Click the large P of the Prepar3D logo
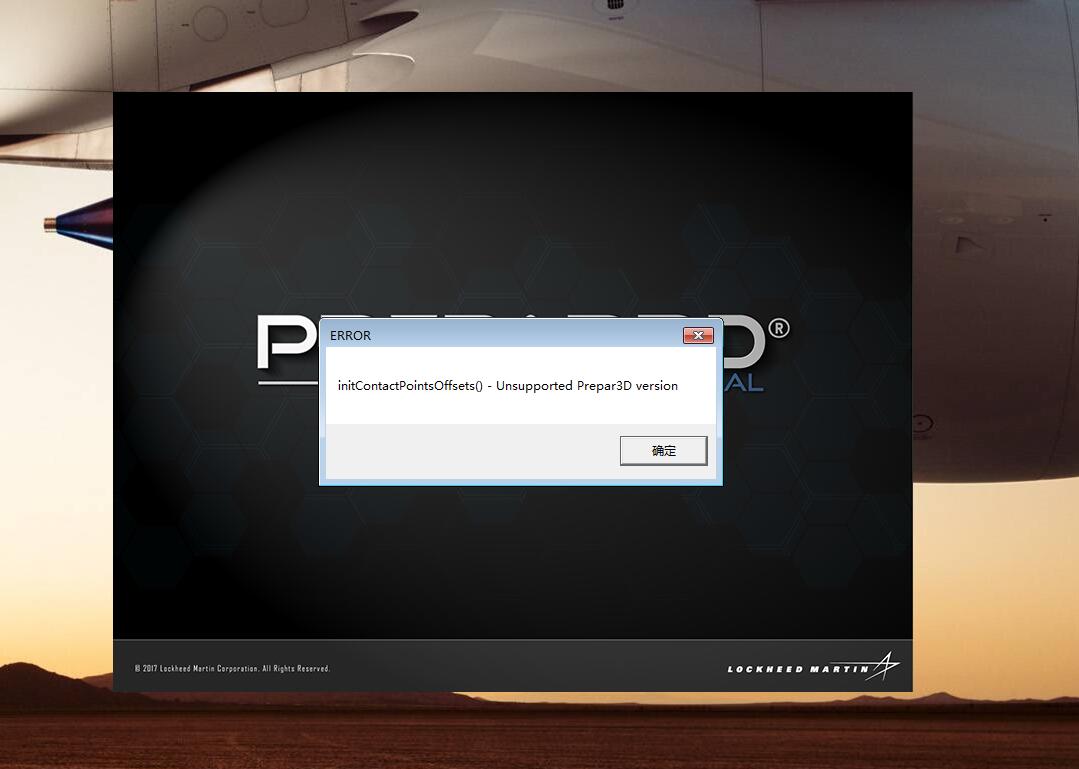1079x769 pixels. click(x=285, y=343)
